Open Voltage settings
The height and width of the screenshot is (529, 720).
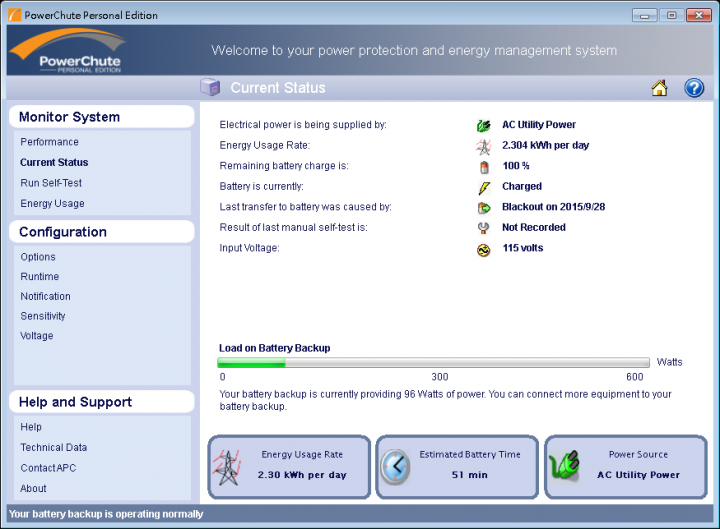point(37,336)
